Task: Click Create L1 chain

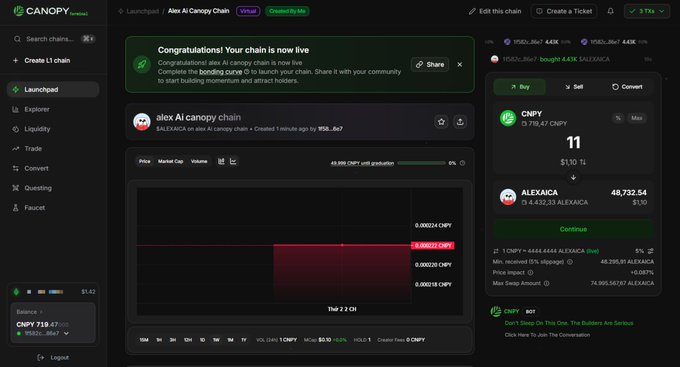Action: (42, 60)
